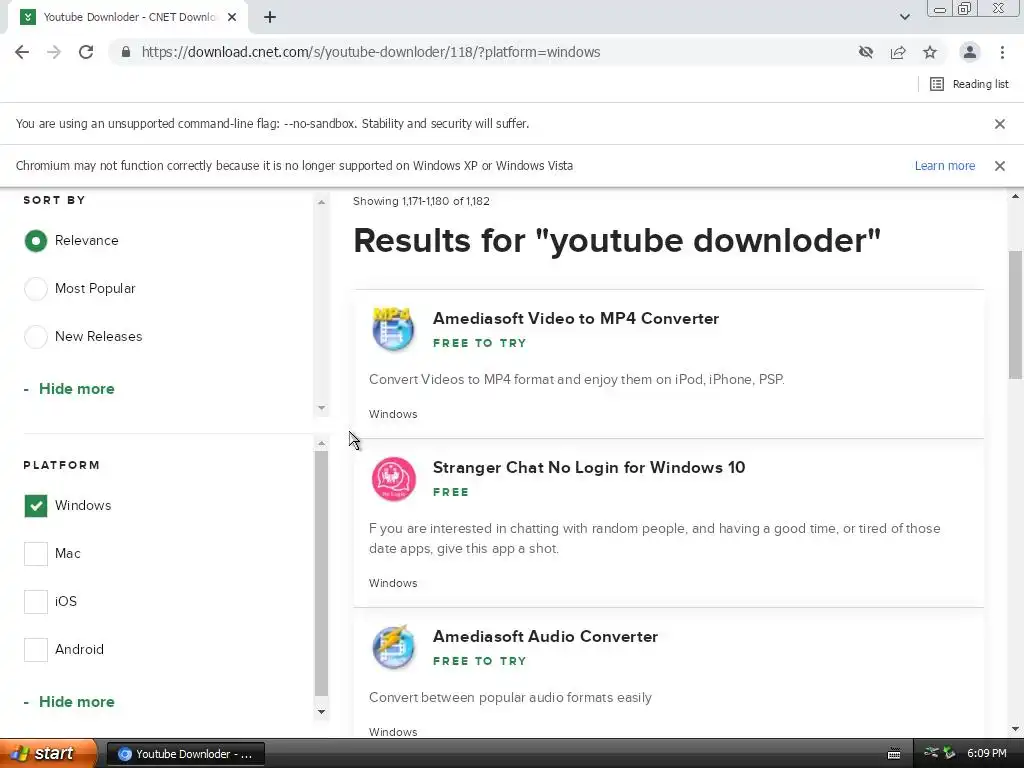
Task: Select New Releases sorting
Action: click(36, 337)
